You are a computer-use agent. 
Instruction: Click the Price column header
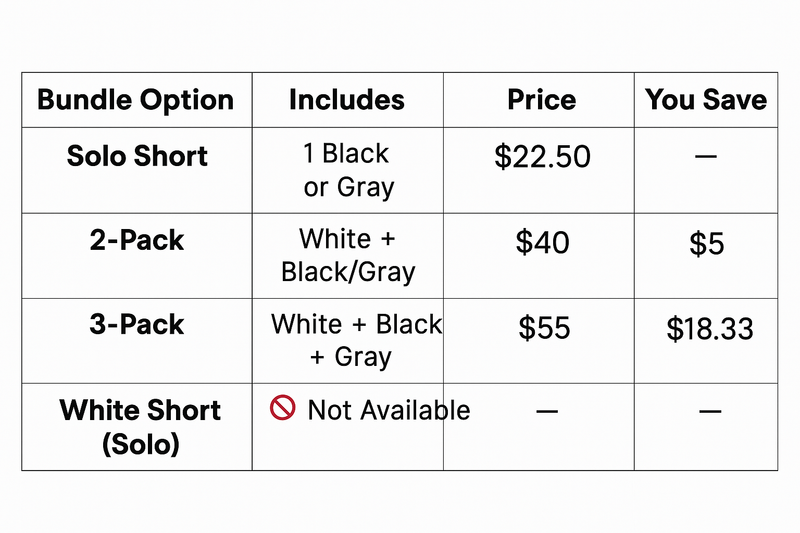pyautogui.click(x=541, y=100)
